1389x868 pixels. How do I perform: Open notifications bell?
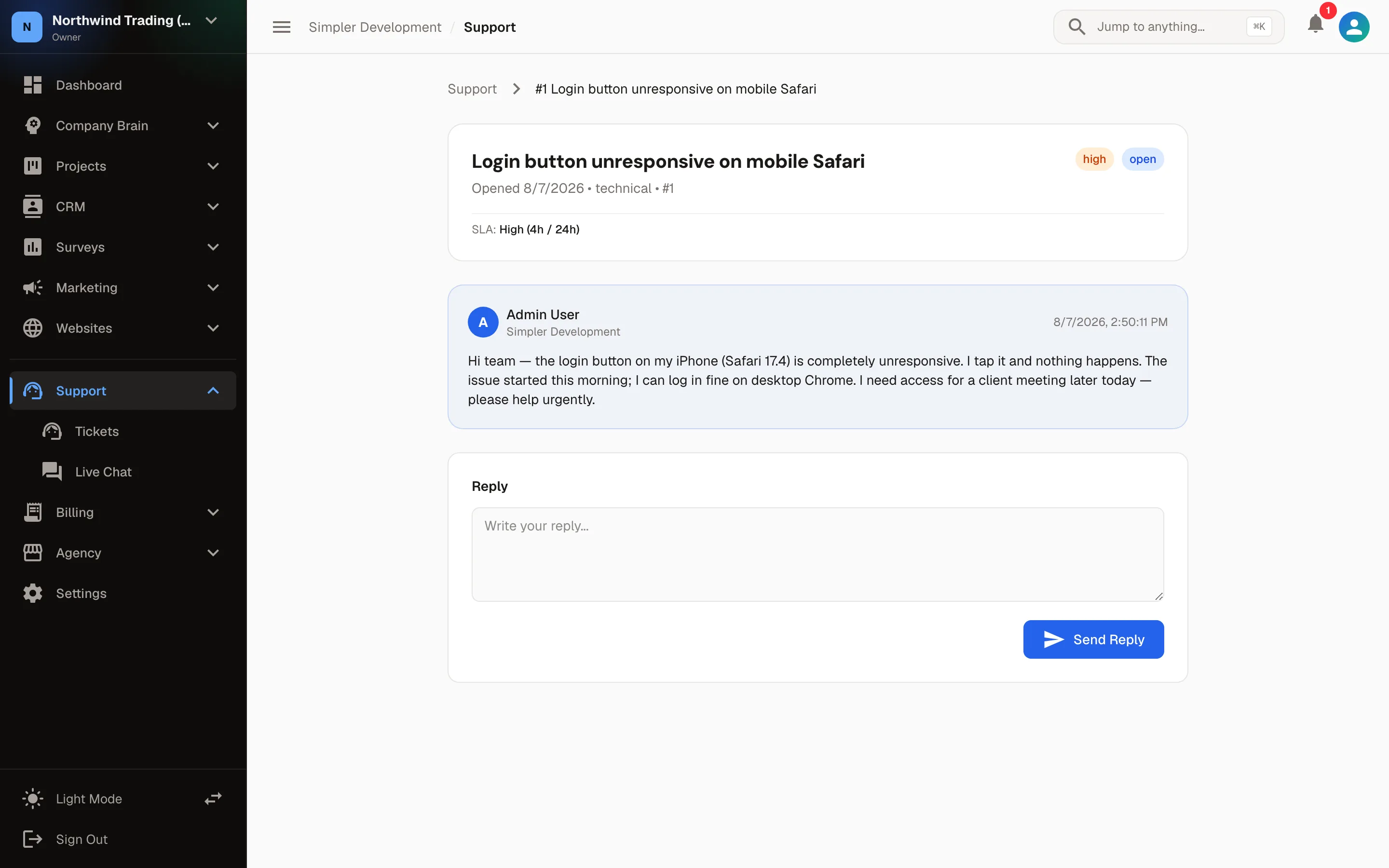[x=1316, y=24]
